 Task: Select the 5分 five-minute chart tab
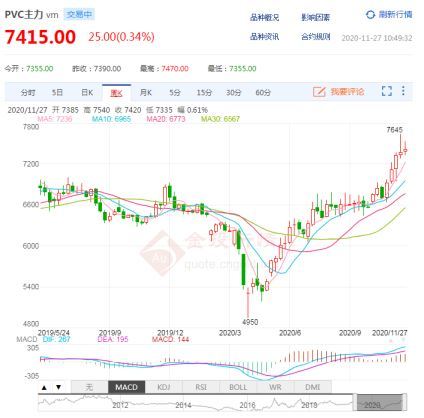(175, 92)
